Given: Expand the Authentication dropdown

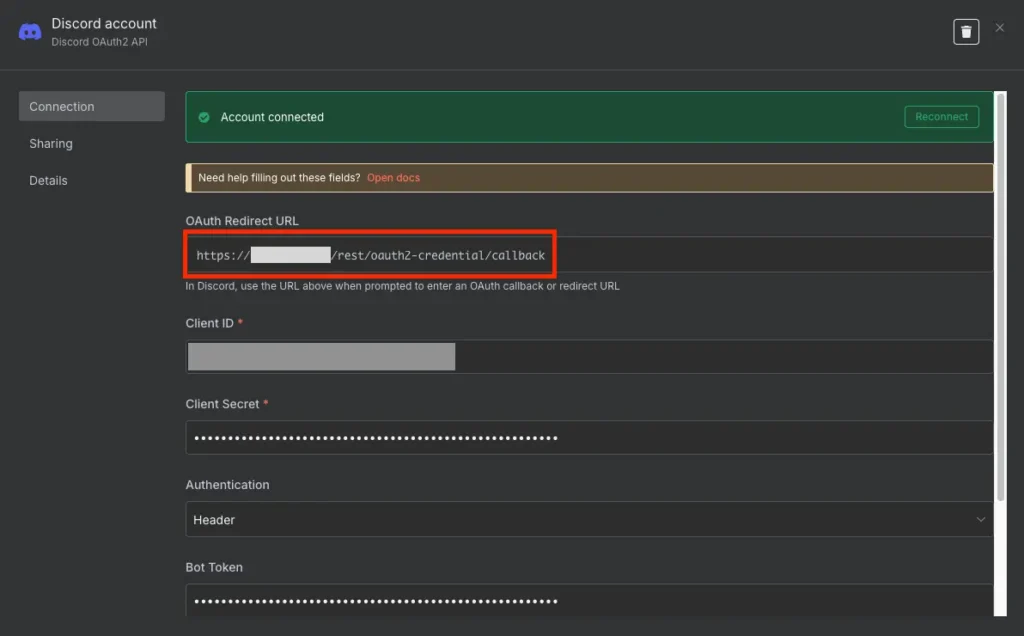Looking at the screenshot, I should [589, 519].
